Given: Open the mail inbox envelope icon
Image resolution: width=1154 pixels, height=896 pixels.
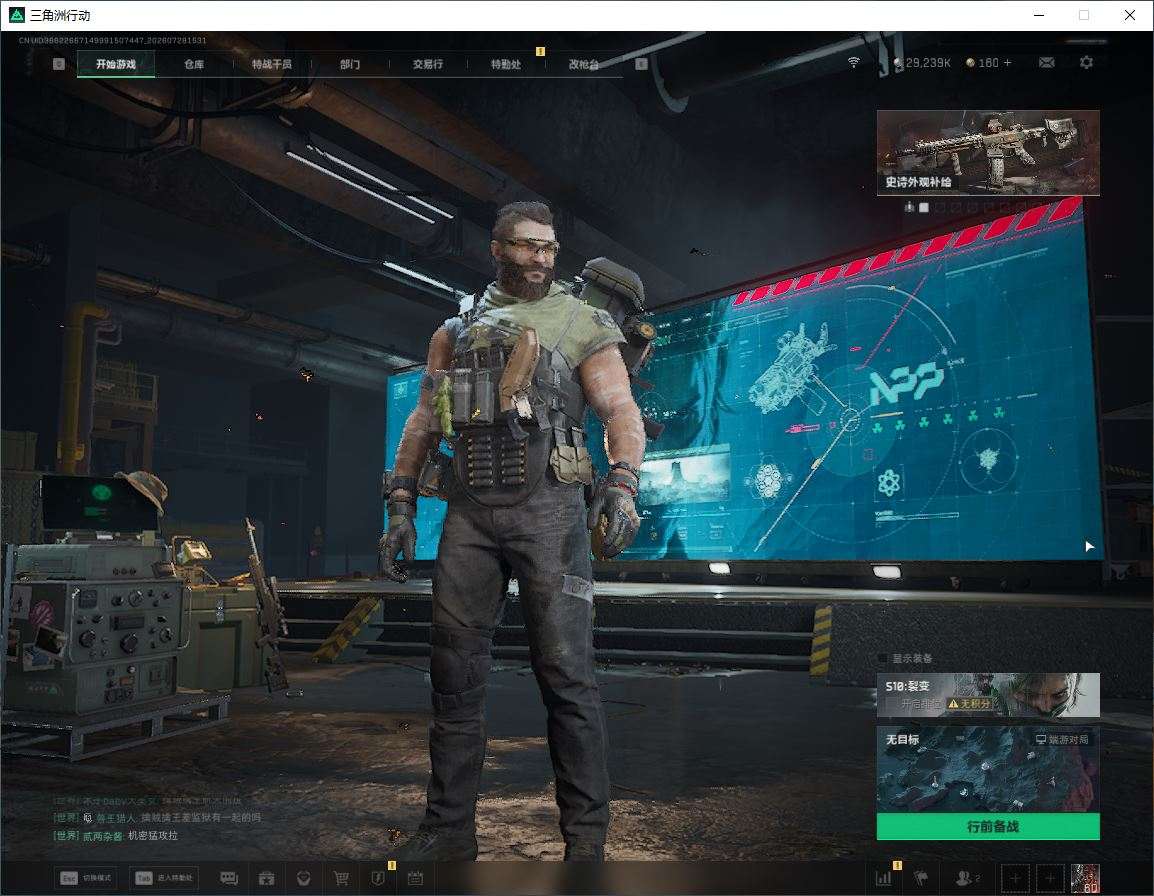Looking at the screenshot, I should [x=1046, y=63].
